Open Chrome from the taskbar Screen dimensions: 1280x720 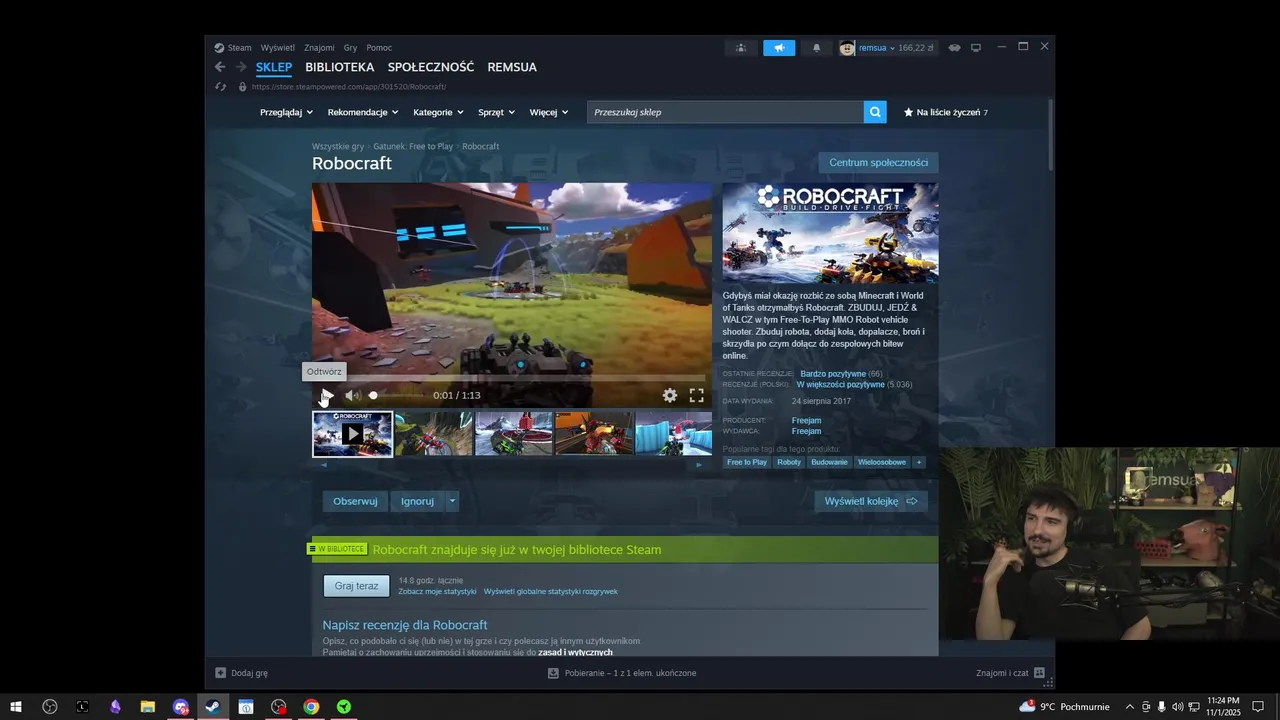pyautogui.click(x=311, y=707)
